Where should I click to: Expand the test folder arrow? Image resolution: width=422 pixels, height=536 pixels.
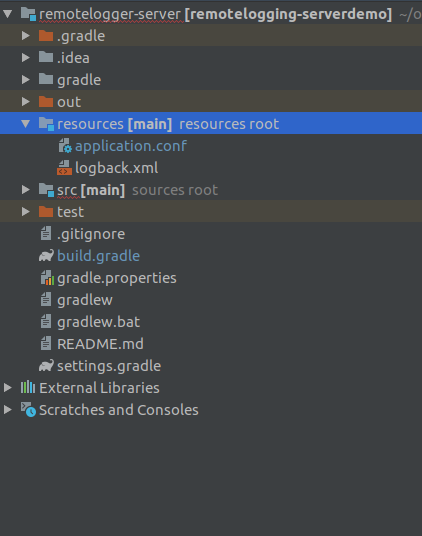tap(26, 212)
